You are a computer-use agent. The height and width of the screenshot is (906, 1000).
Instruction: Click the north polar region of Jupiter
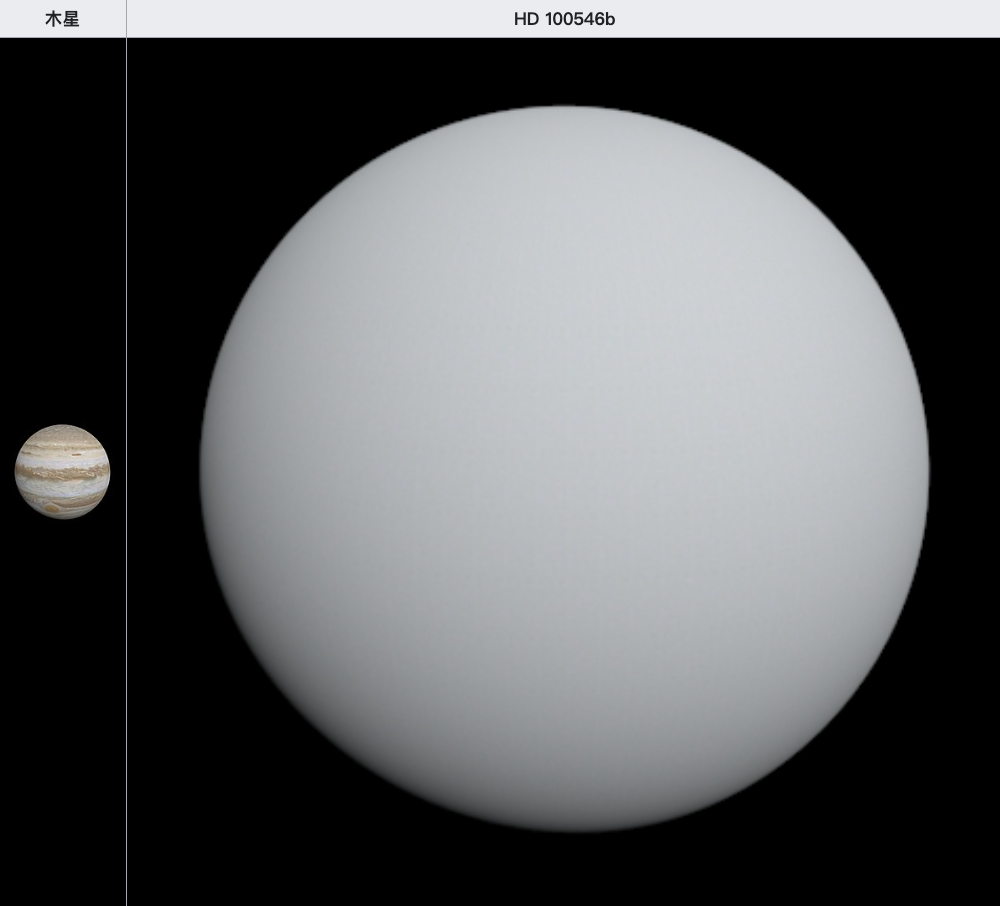(x=62, y=431)
